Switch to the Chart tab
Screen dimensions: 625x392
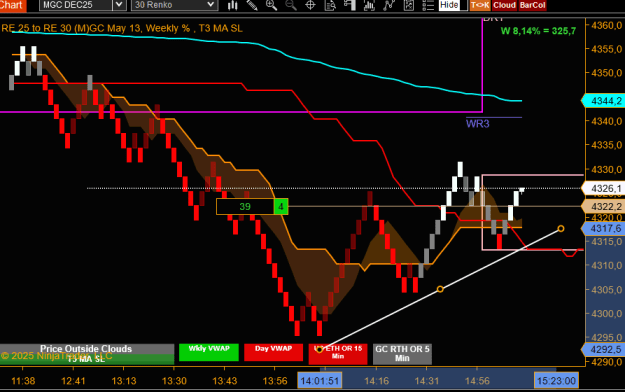point(13,5)
